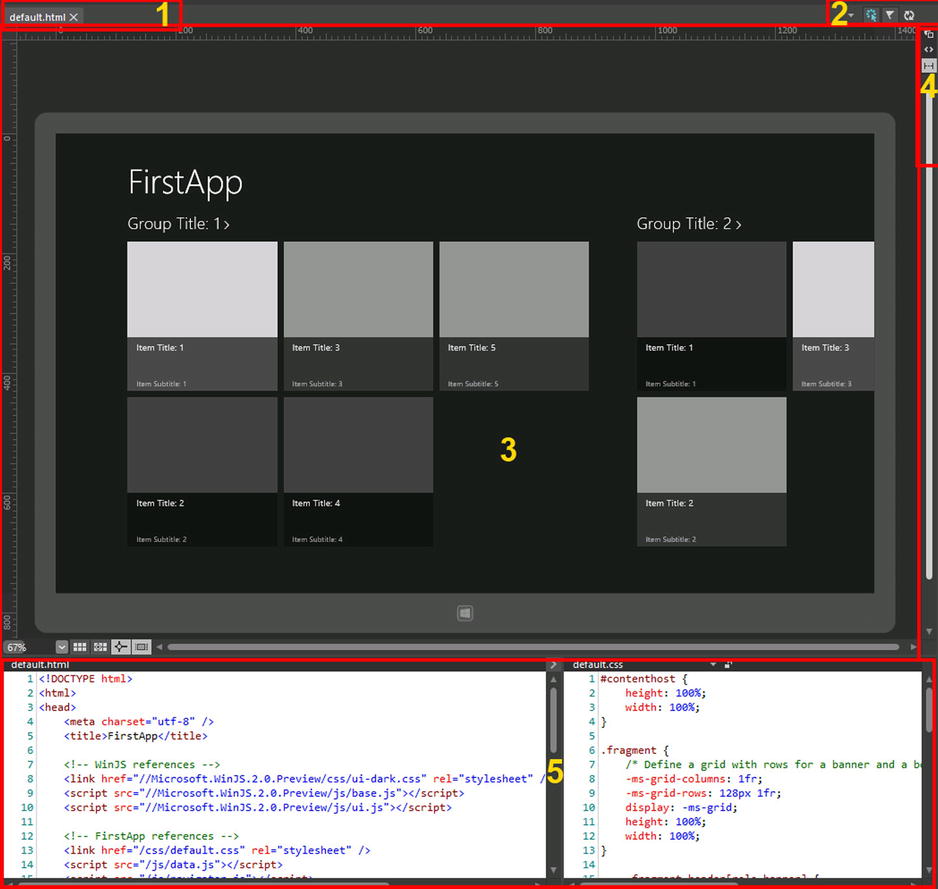
Task: Click the left scroll arrow of artboard
Action: [159, 647]
